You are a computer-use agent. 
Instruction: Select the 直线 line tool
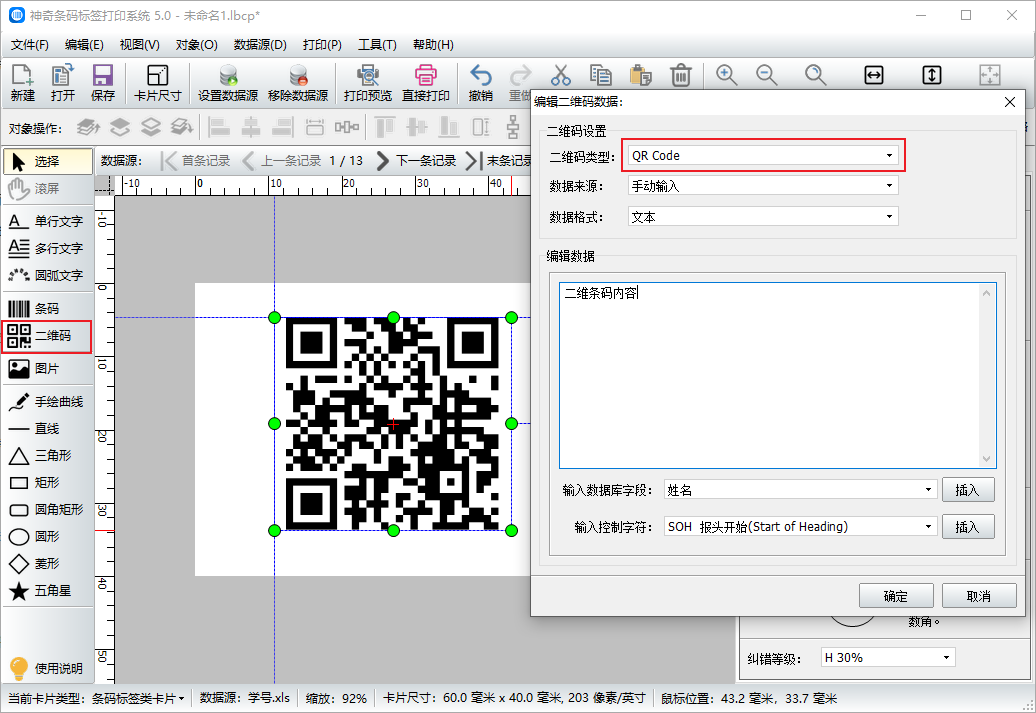click(48, 428)
